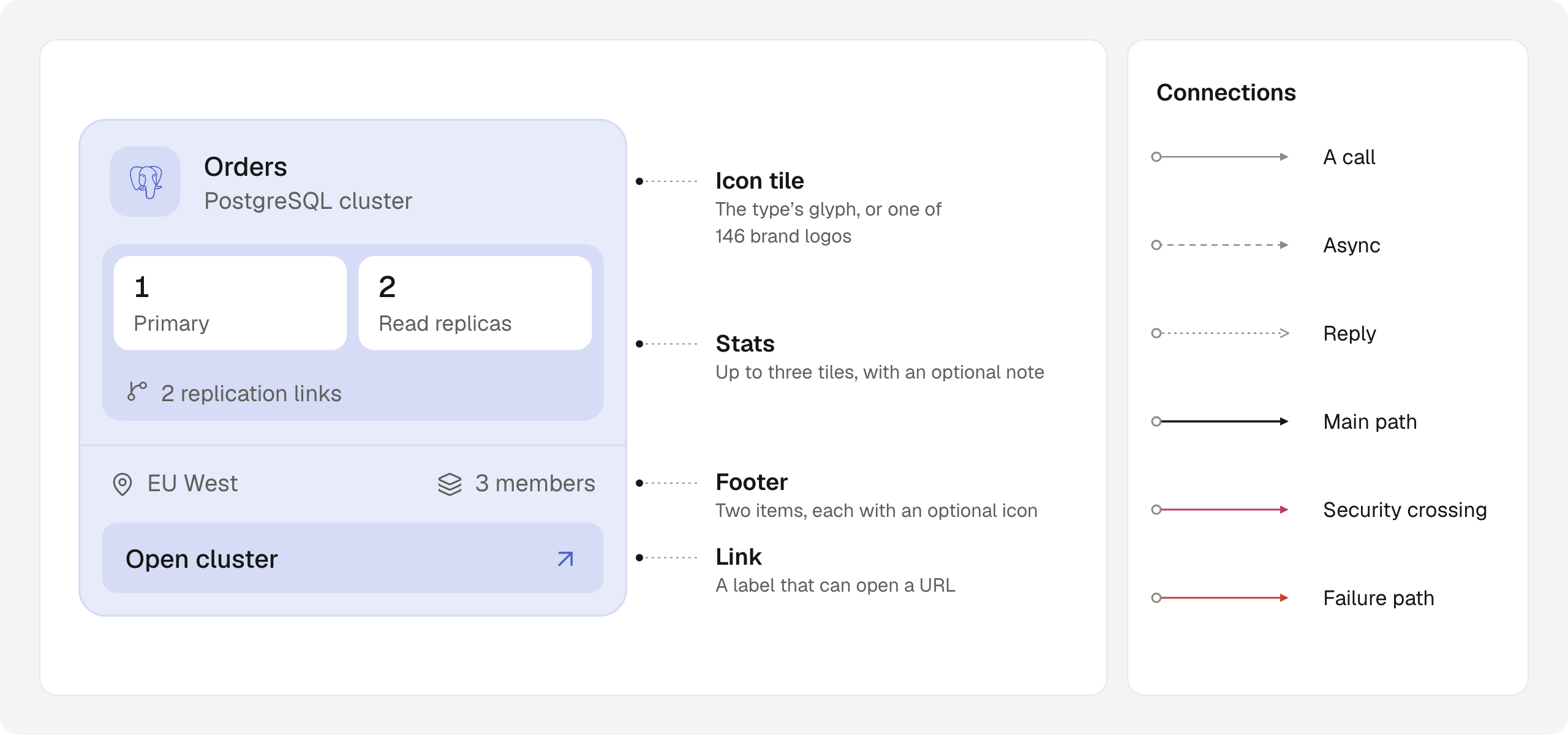Click the Icon tile annotation heading
Viewport: 1568px width, 735px height.
pyautogui.click(x=759, y=181)
